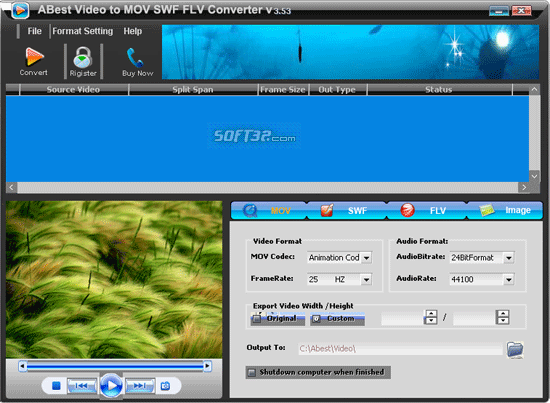Play the preview video

[x=112, y=386]
